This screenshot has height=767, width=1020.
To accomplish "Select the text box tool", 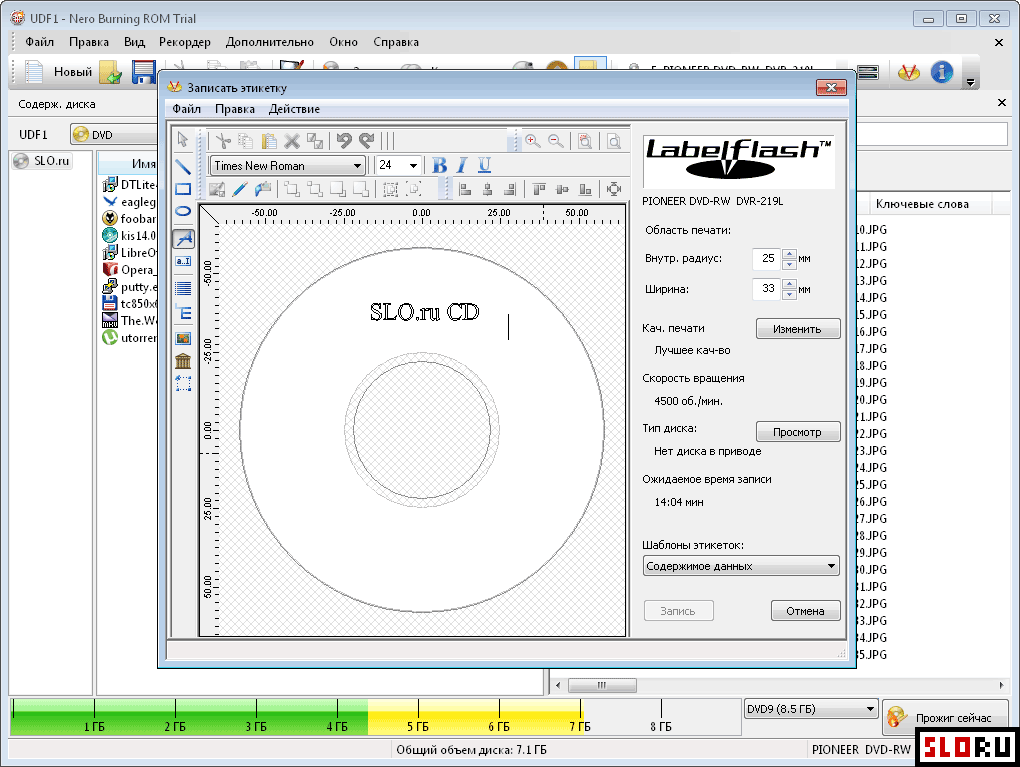I will click(x=183, y=261).
